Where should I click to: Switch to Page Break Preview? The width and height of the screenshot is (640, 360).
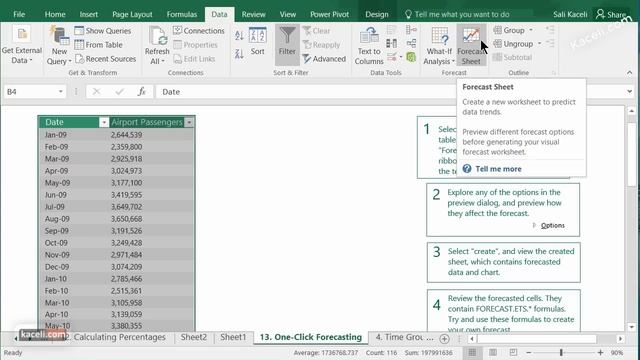[513, 353]
